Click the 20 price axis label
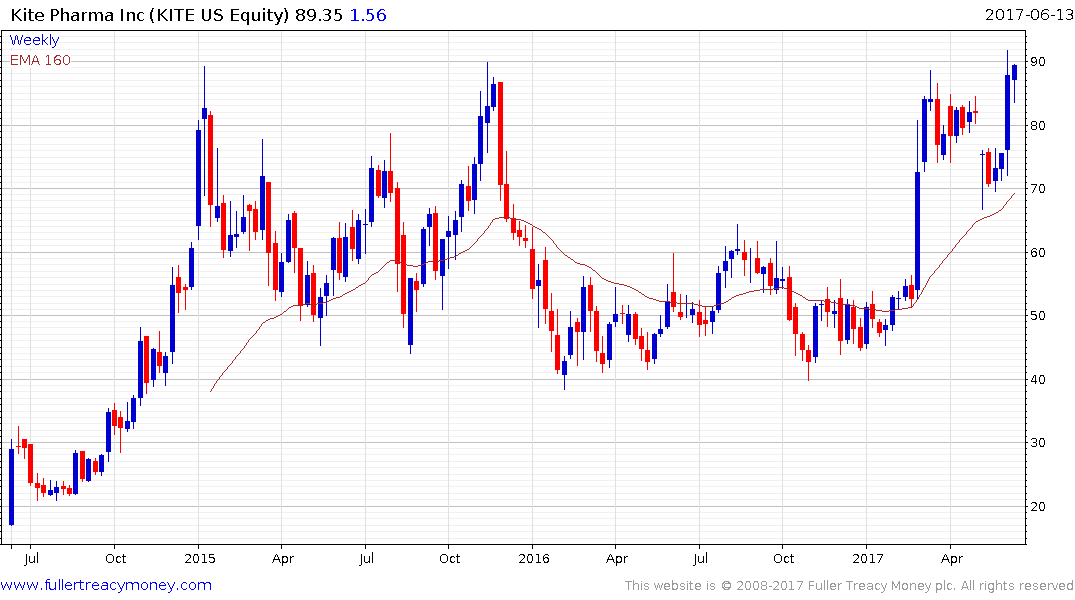 tap(1038, 506)
